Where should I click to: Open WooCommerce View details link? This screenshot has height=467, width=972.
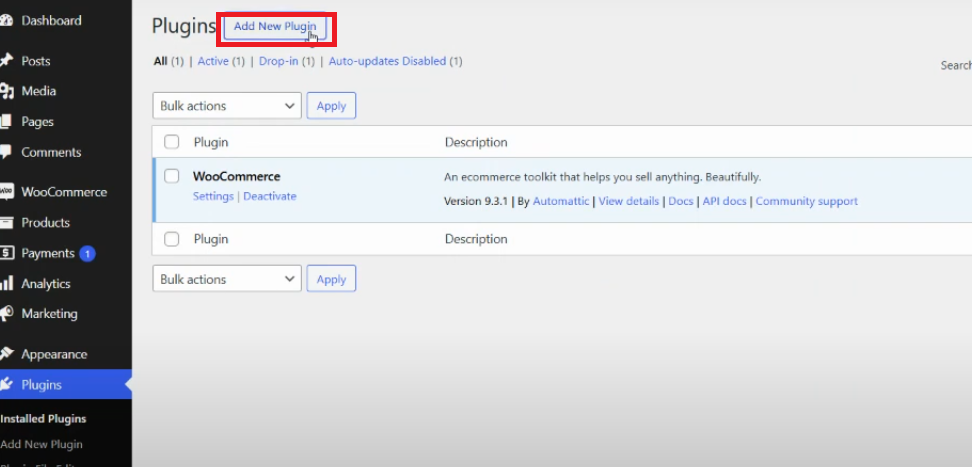628,201
